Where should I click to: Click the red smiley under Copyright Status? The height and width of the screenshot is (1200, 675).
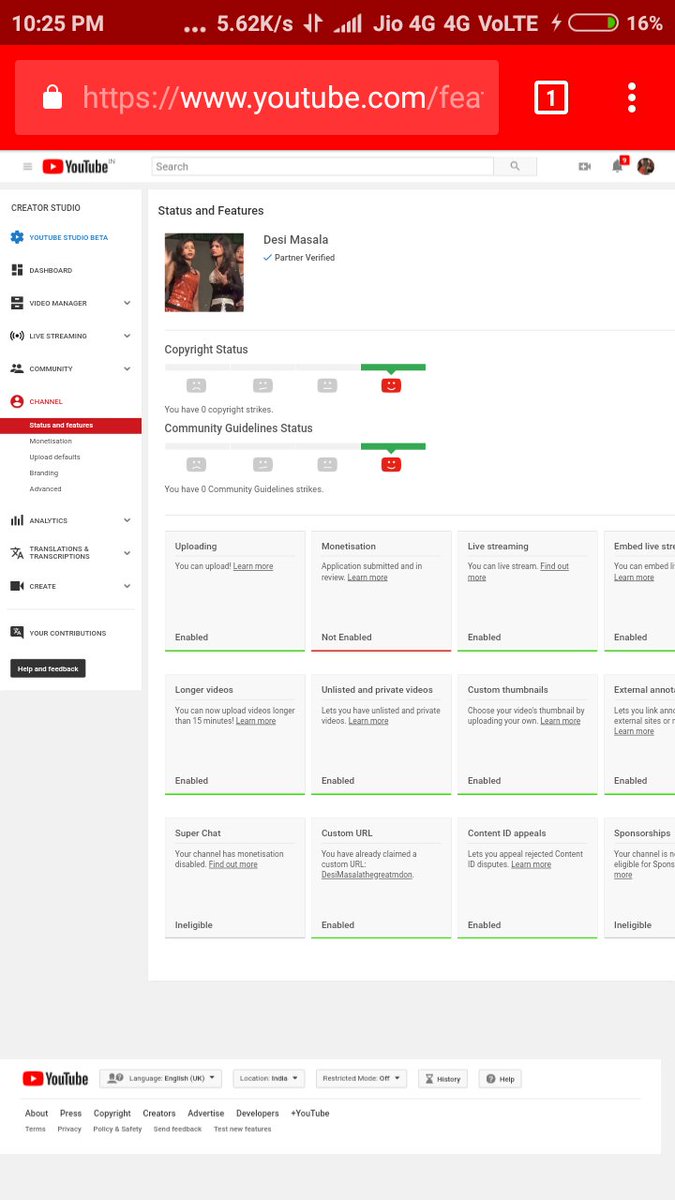coord(391,385)
